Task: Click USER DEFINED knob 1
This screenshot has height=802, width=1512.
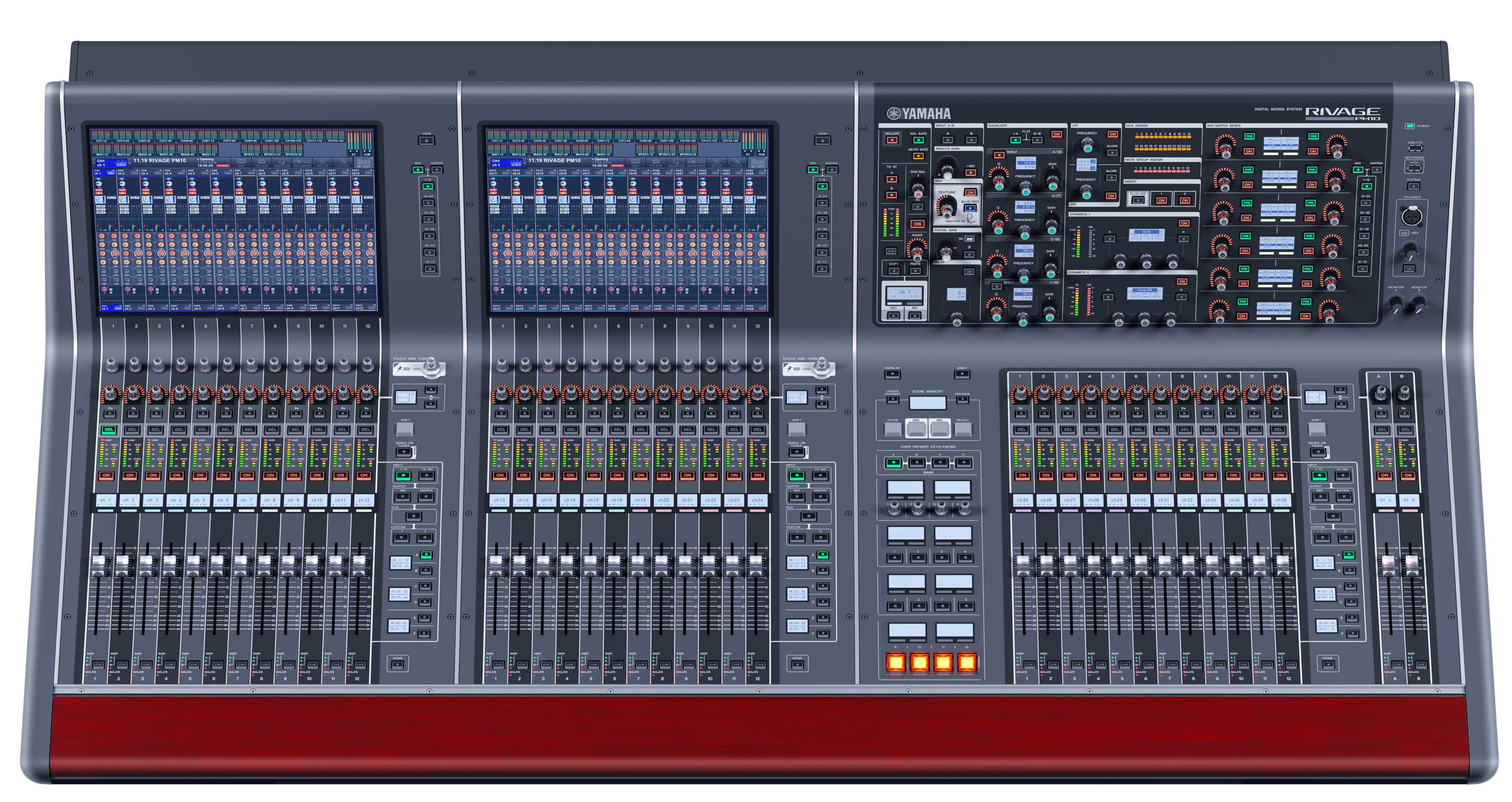Action: pyautogui.click(x=895, y=509)
